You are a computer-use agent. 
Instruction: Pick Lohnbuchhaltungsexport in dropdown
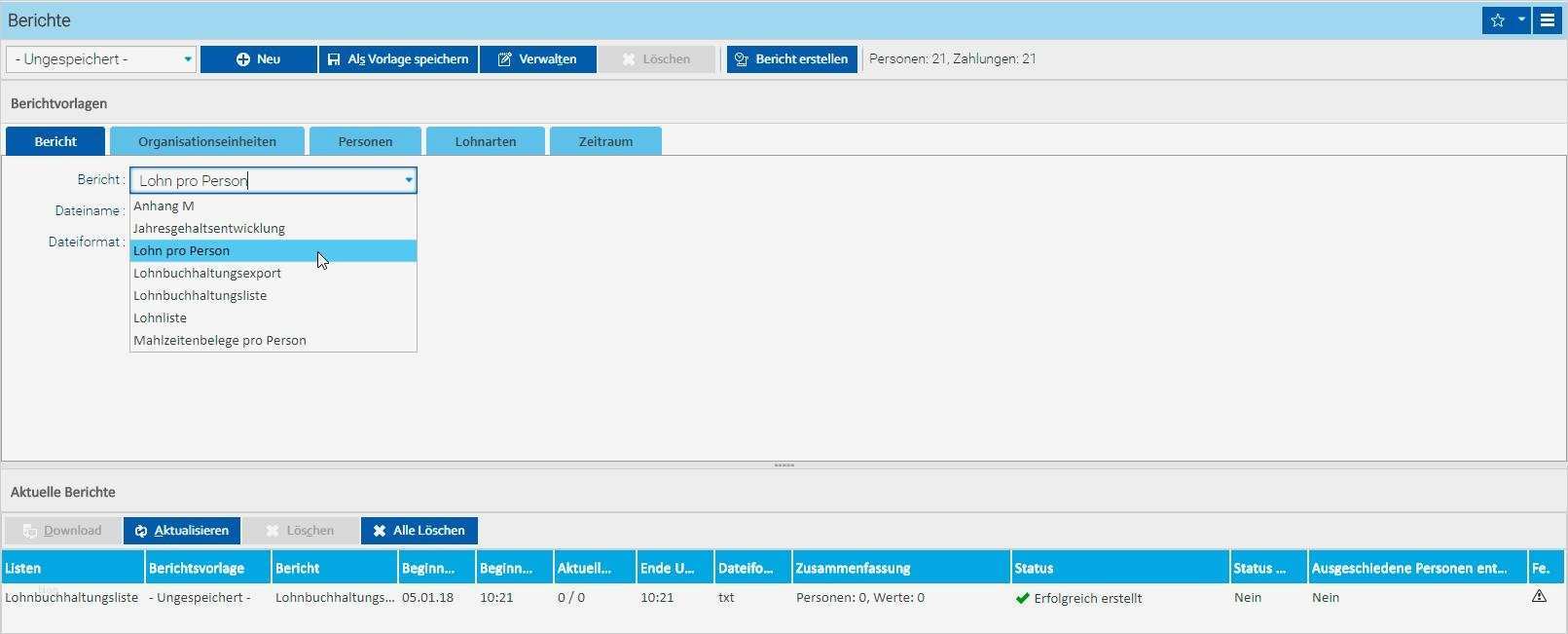[x=273, y=273]
